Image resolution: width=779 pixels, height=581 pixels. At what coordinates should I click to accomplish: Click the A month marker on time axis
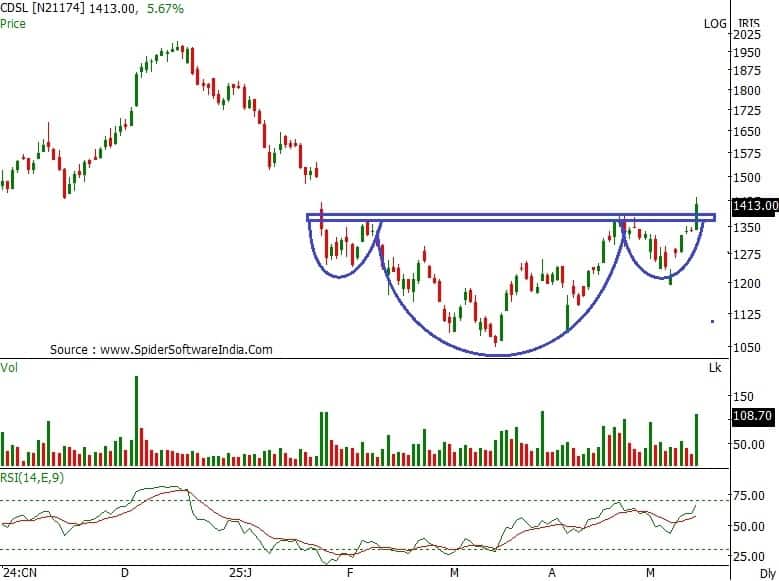pyautogui.click(x=550, y=573)
